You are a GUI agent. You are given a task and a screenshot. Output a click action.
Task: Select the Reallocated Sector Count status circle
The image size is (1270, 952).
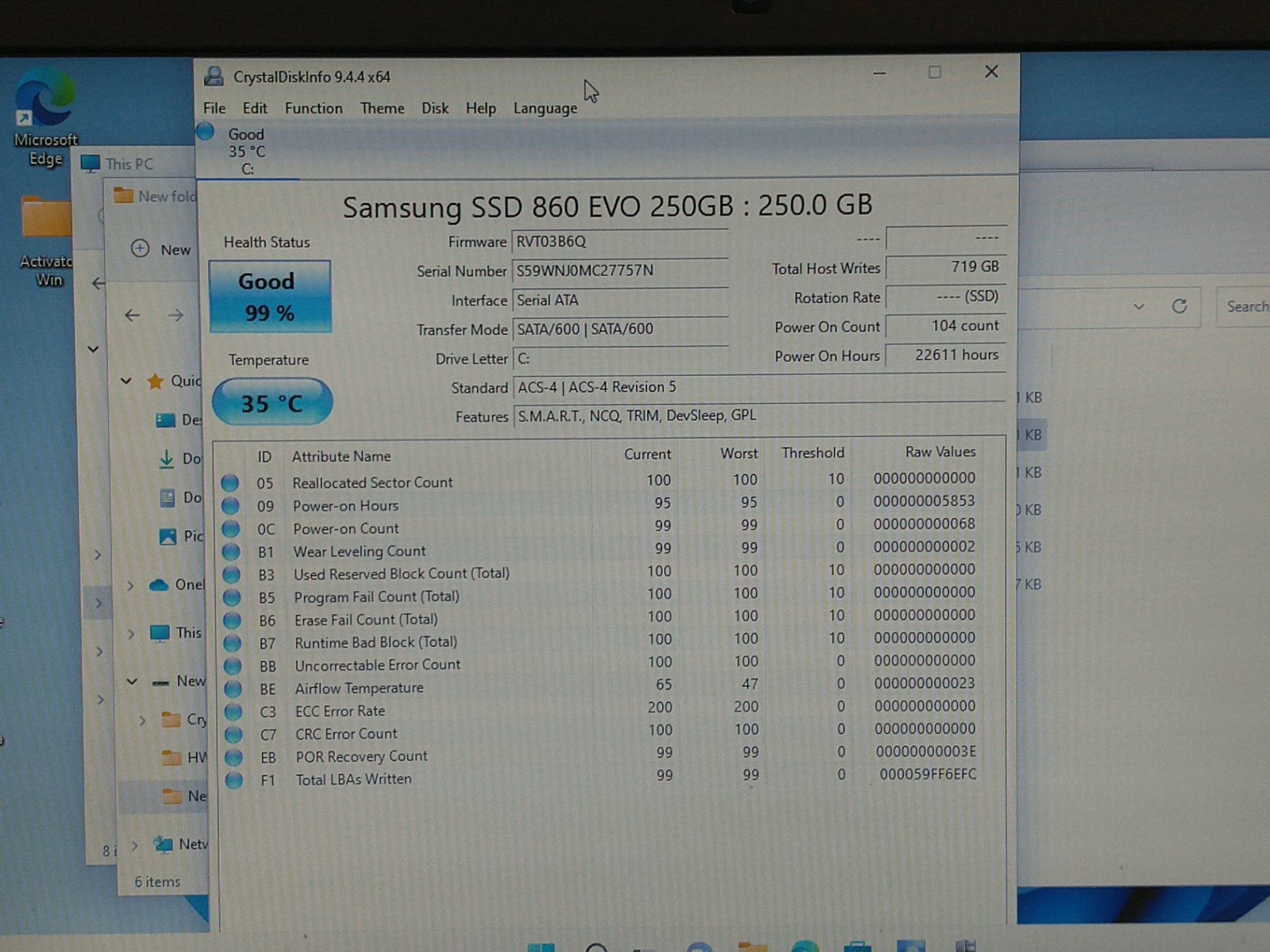point(230,482)
